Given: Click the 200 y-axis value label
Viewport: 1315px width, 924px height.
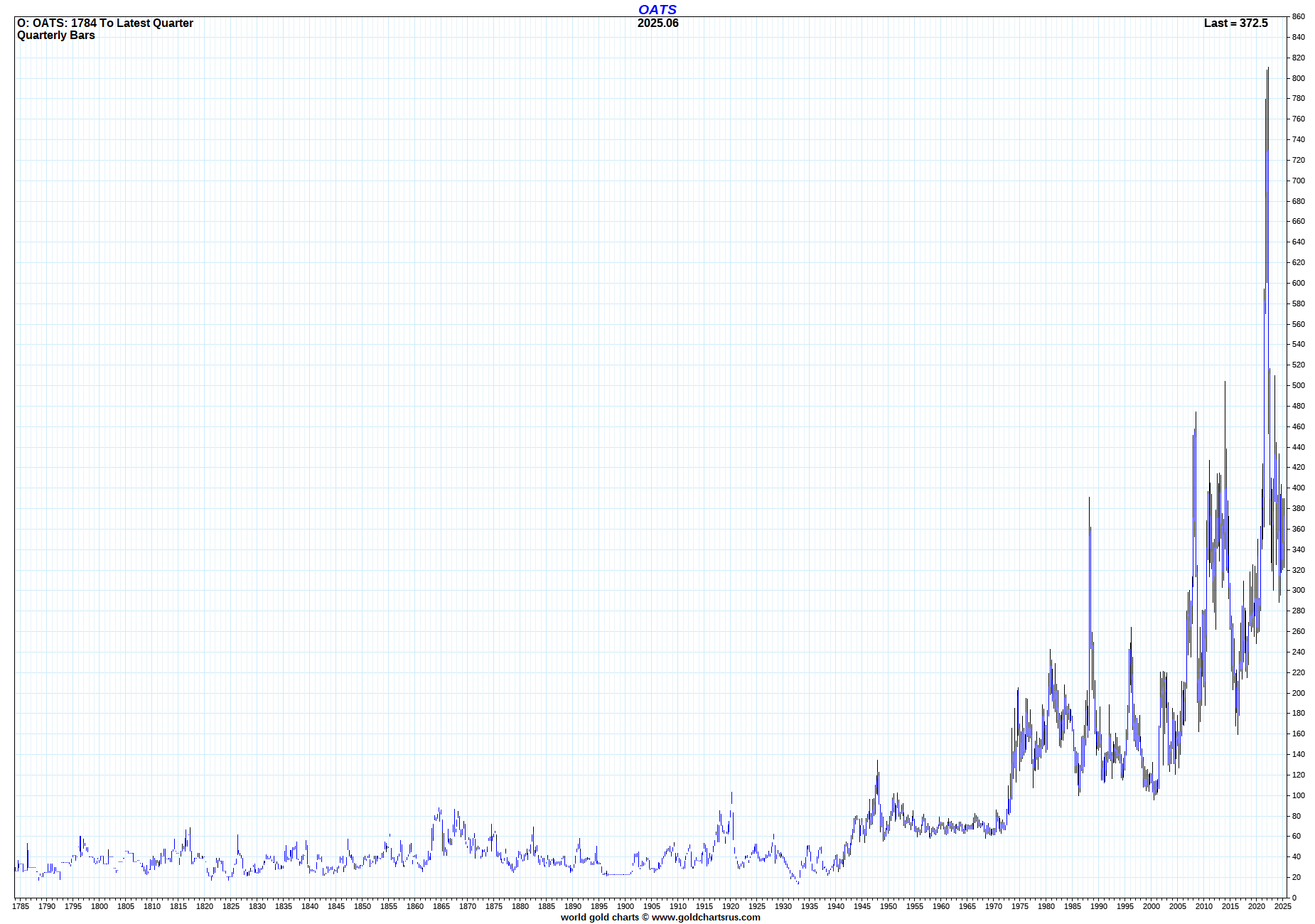Looking at the screenshot, I should click(1299, 693).
